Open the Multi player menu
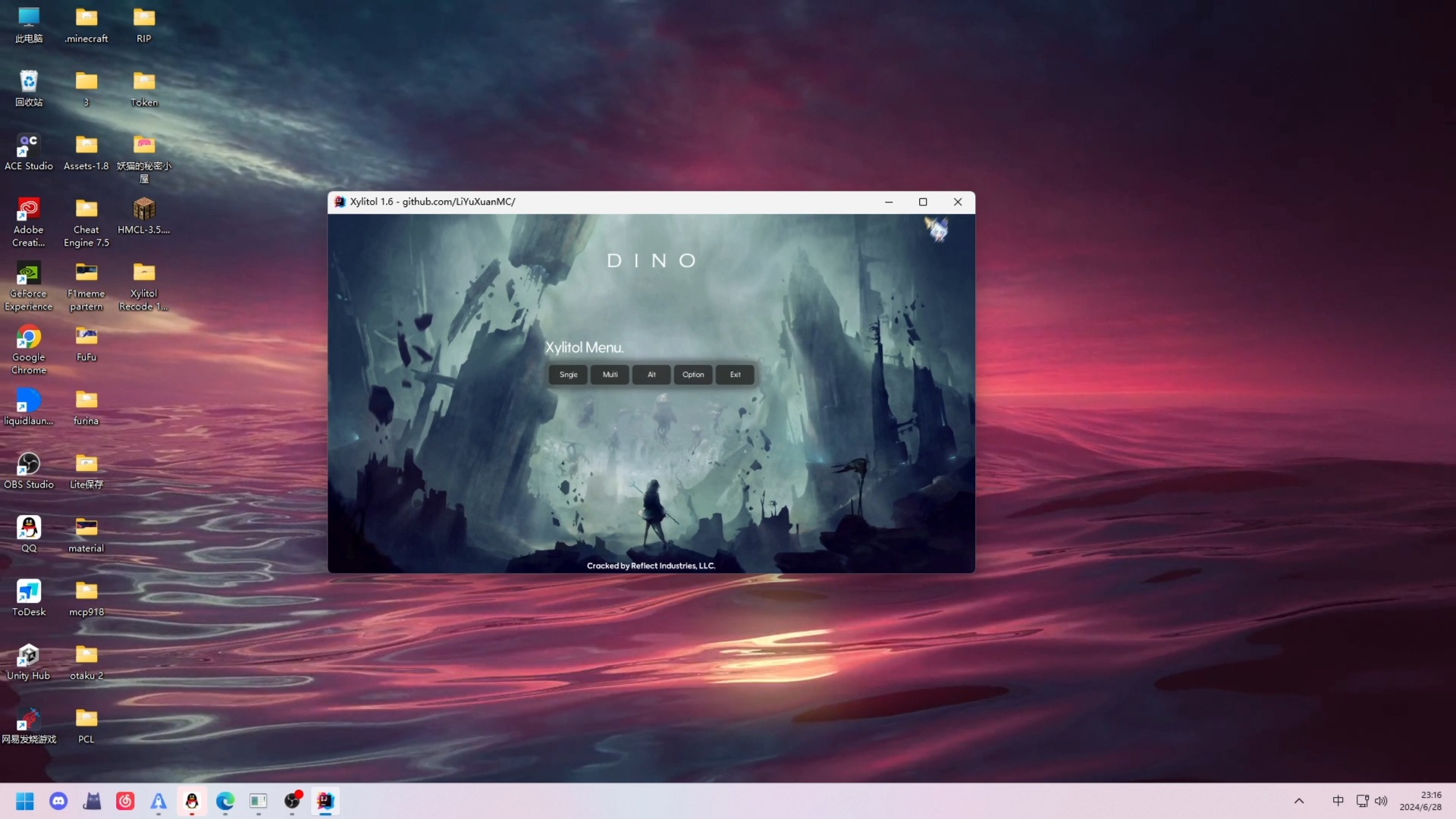Image resolution: width=1456 pixels, height=819 pixels. click(610, 374)
